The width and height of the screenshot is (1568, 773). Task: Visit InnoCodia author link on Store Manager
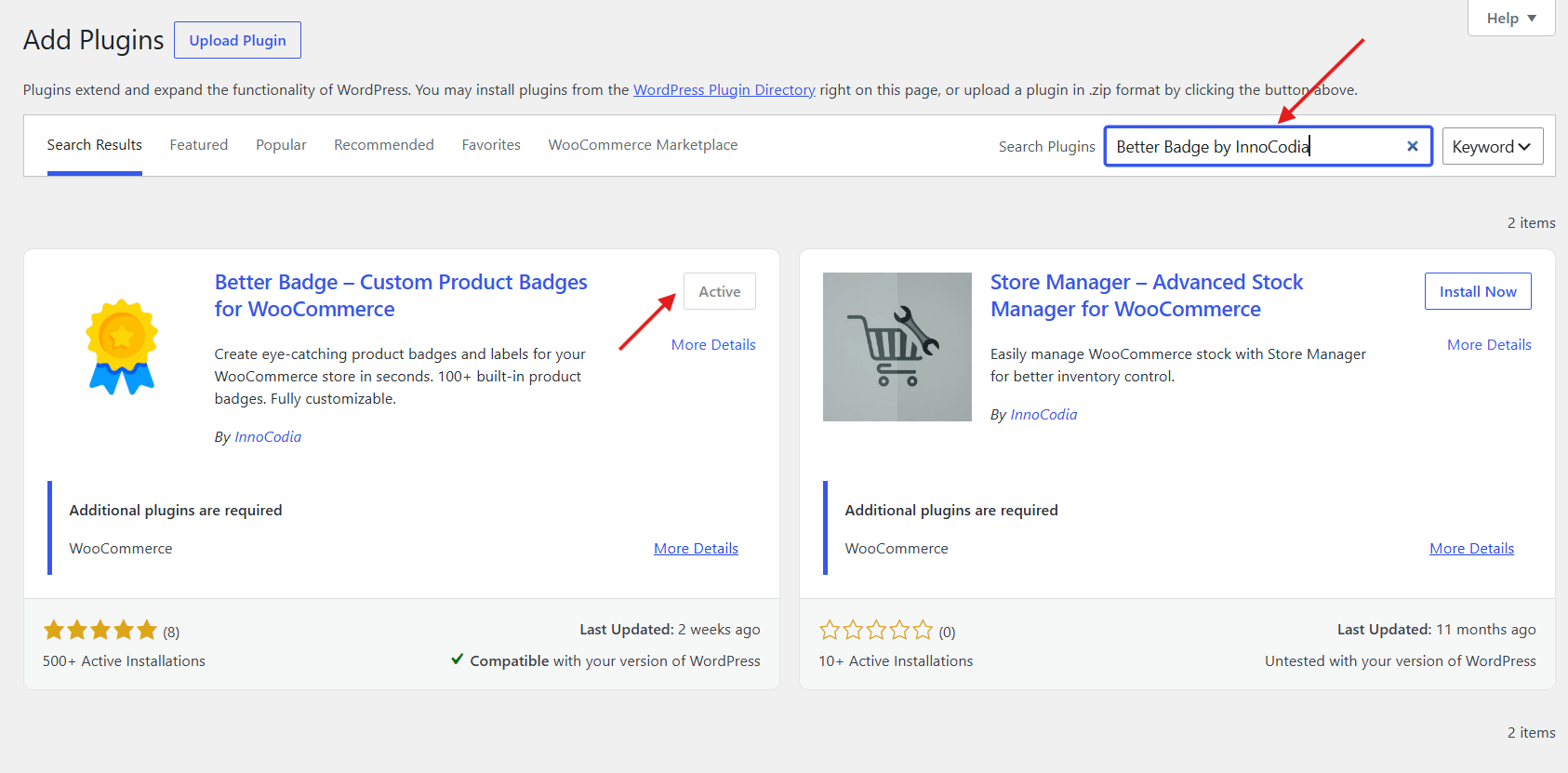coord(1043,415)
